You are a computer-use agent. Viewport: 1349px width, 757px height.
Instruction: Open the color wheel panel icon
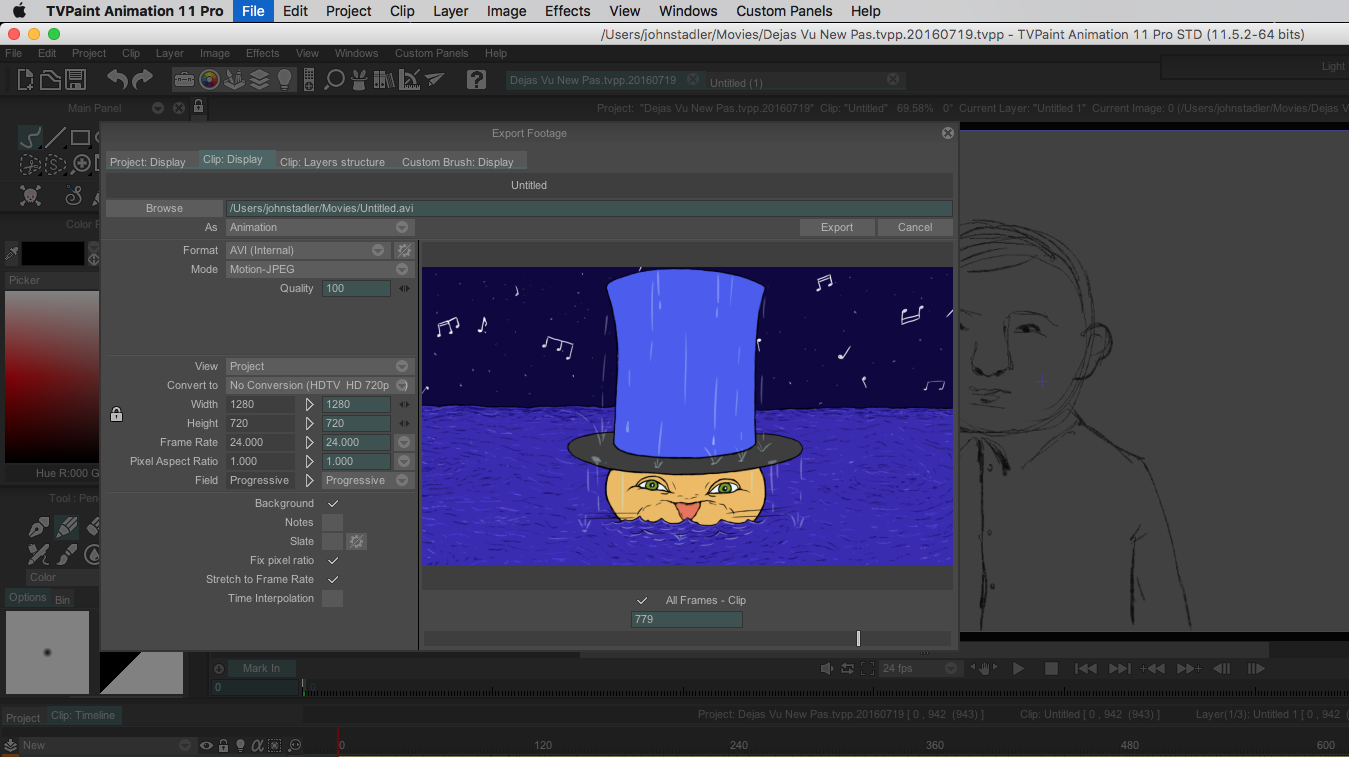209,79
